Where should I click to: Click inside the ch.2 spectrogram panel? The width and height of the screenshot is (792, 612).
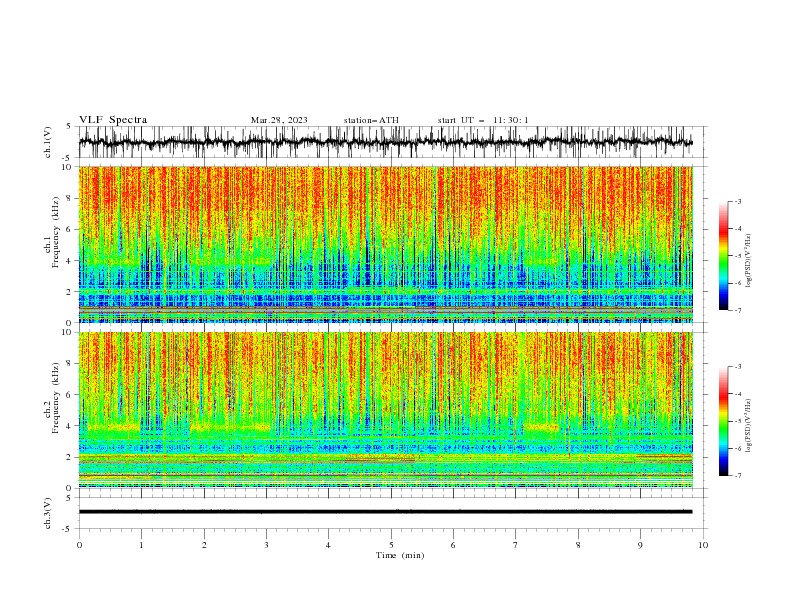pos(385,410)
